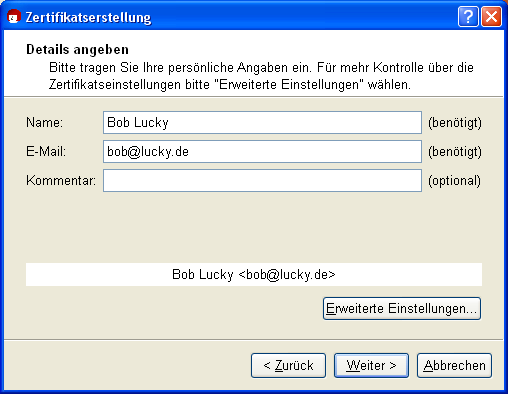Click the (benötigt) hint beside Name field

click(x=455, y=123)
